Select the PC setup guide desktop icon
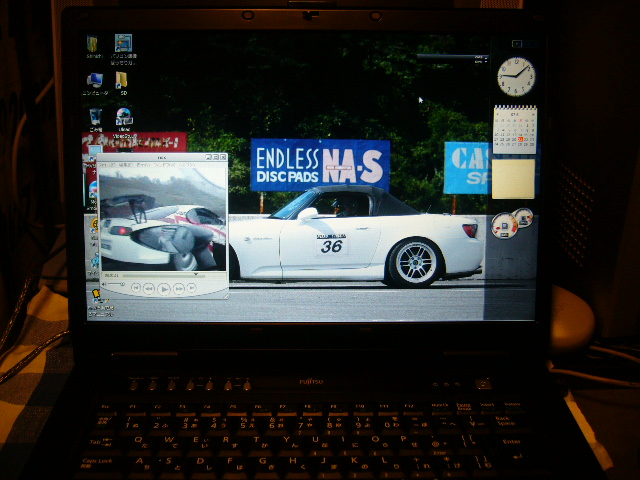640x480 pixels. [123, 49]
